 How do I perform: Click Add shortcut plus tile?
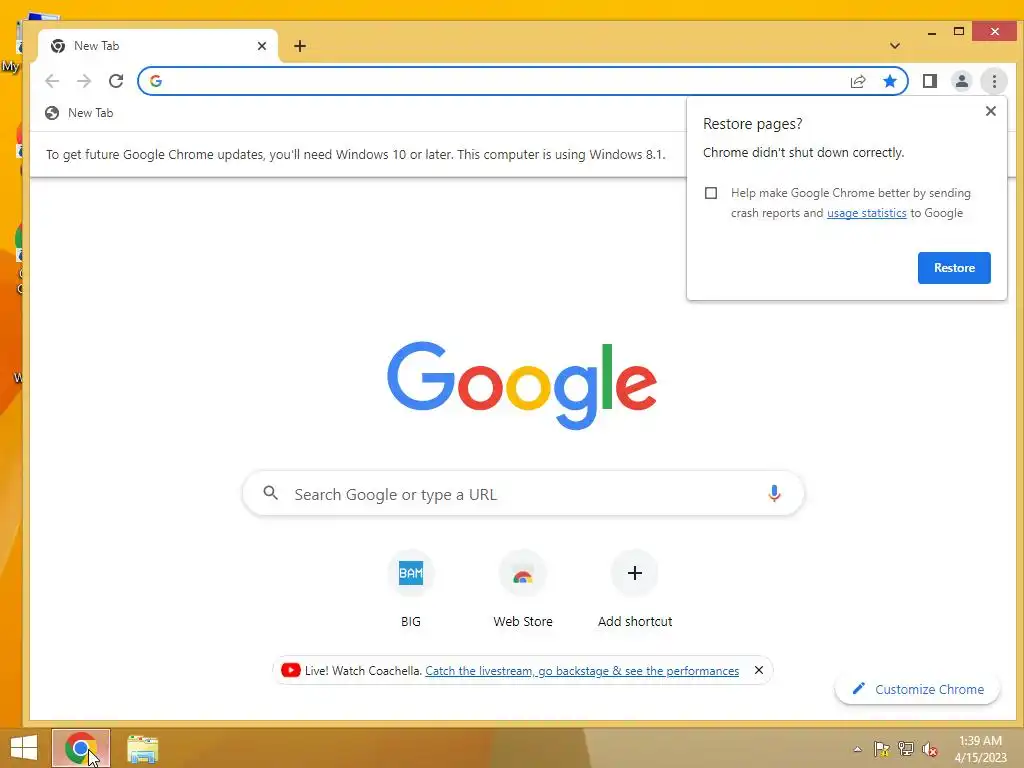[635, 590]
